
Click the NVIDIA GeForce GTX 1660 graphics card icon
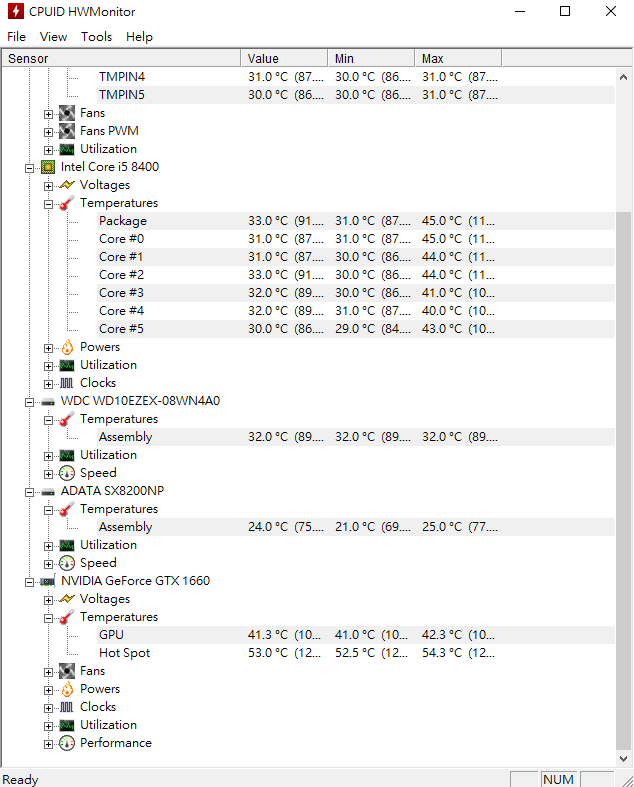48,582
